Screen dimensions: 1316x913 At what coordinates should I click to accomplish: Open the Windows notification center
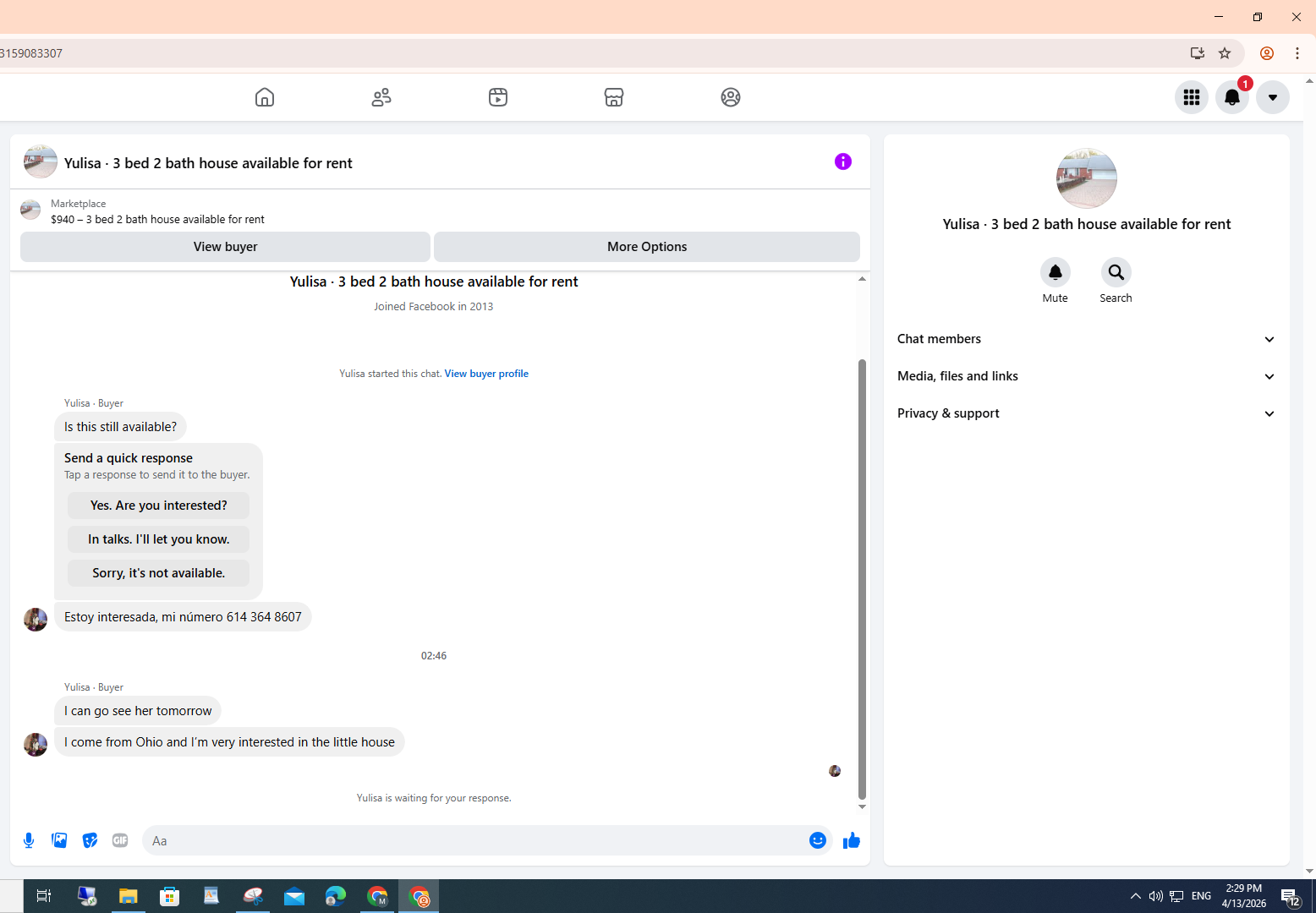coord(1291,897)
